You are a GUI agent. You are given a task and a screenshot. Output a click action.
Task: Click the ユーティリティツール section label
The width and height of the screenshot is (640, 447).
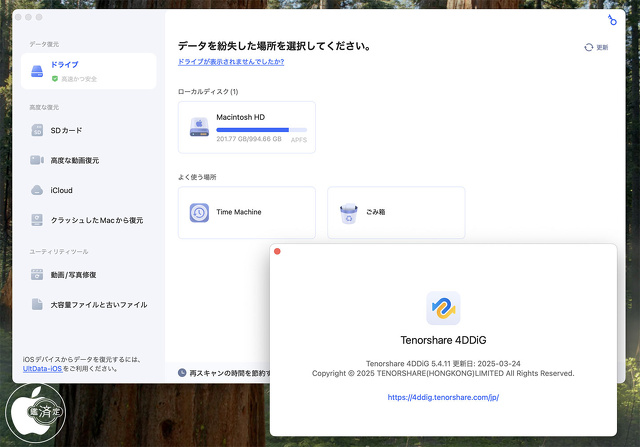pyautogui.click(x=58, y=251)
